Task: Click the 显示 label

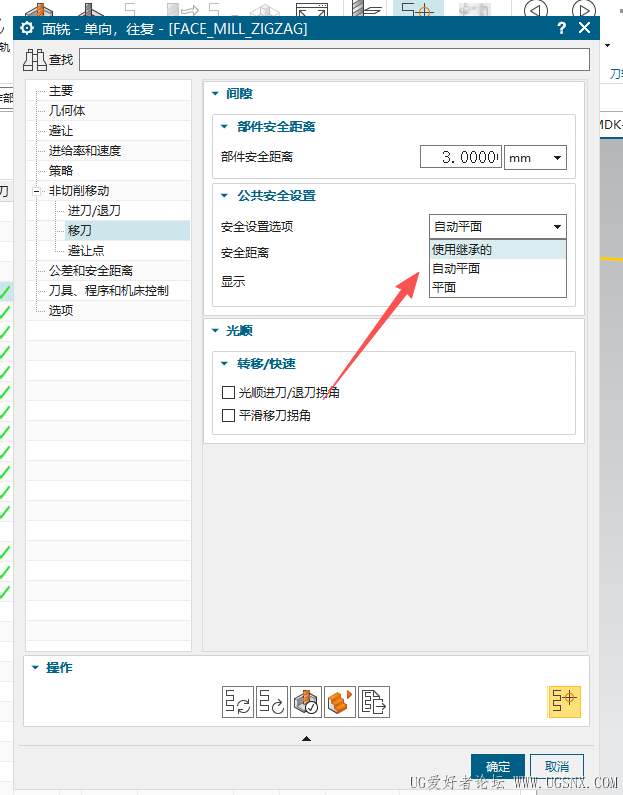Action: click(x=233, y=281)
